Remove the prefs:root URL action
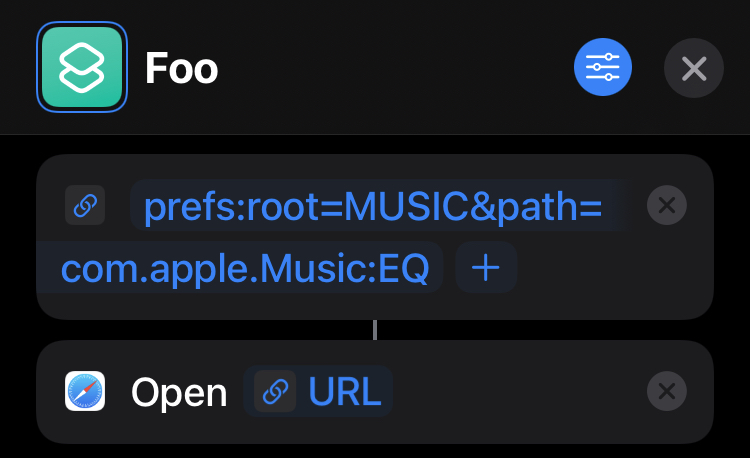Screen dimensions: 750x458 click(x=667, y=205)
